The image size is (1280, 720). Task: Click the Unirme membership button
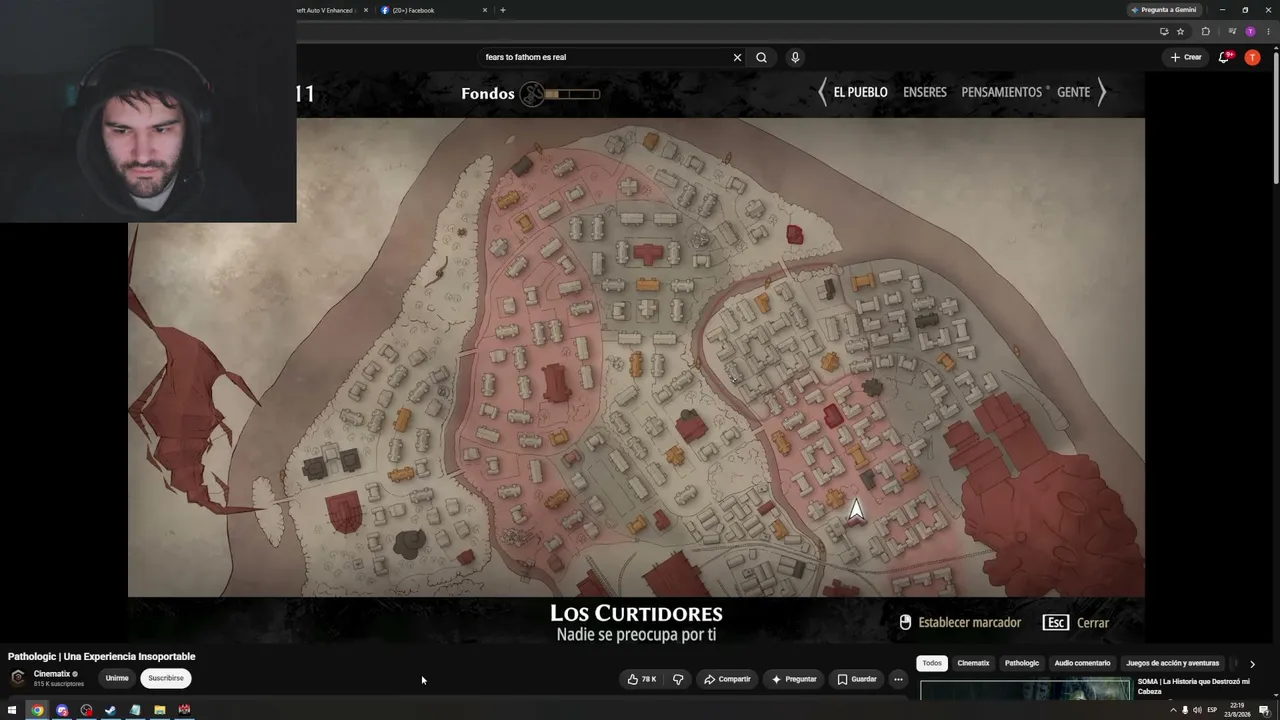(117, 678)
